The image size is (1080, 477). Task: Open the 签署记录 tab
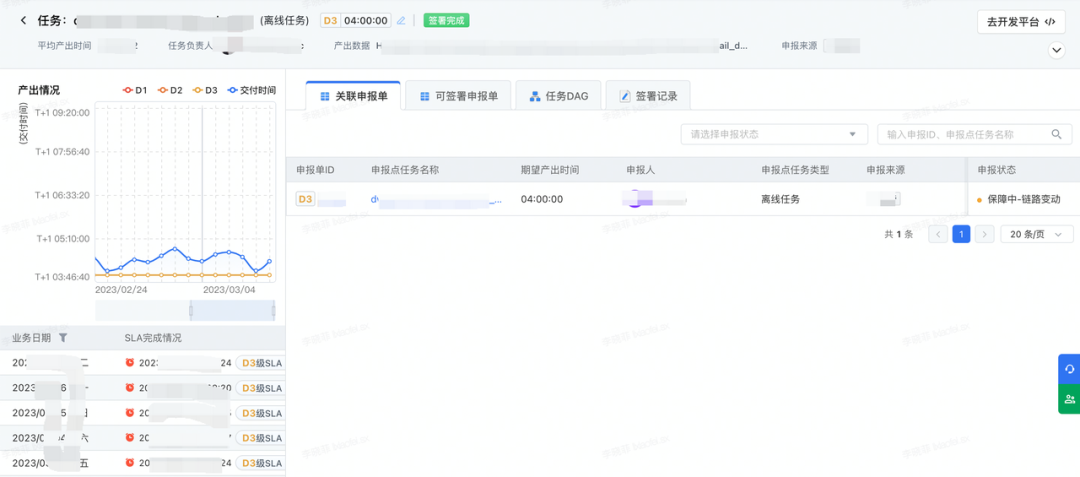click(x=648, y=96)
